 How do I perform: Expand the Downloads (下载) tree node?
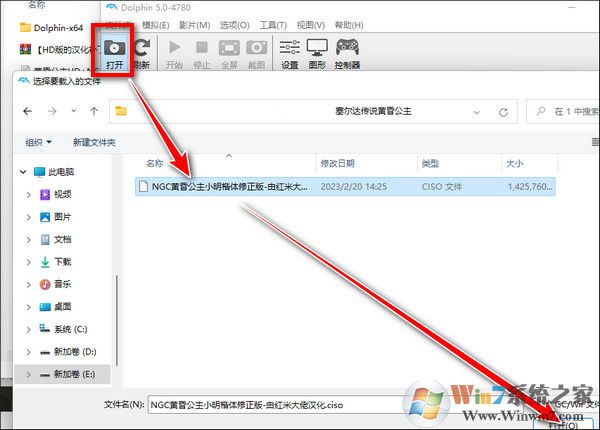[28, 262]
